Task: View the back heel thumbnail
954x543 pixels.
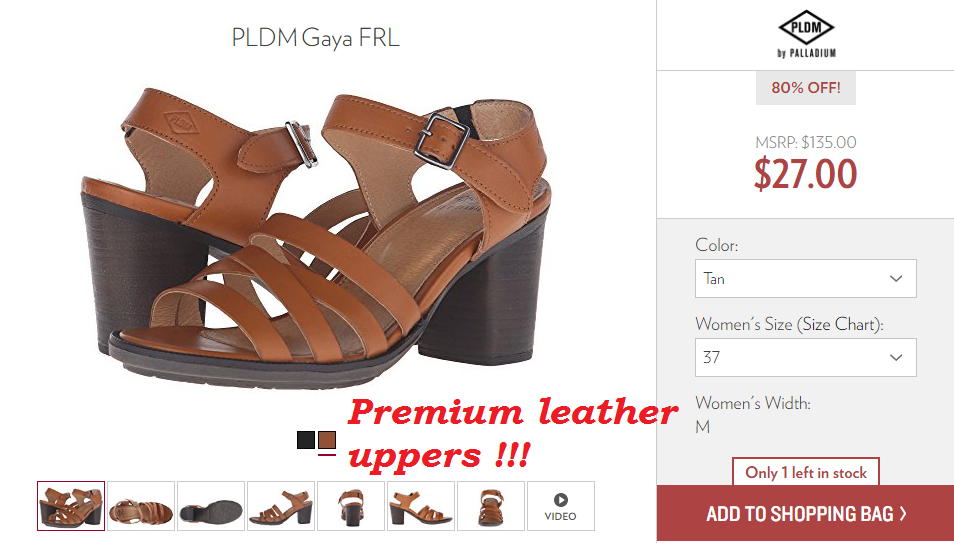Action: tap(350, 506)
